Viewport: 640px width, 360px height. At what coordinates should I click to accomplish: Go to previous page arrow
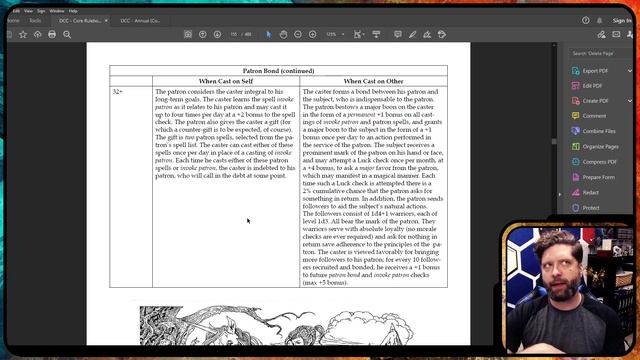[202, 35]
